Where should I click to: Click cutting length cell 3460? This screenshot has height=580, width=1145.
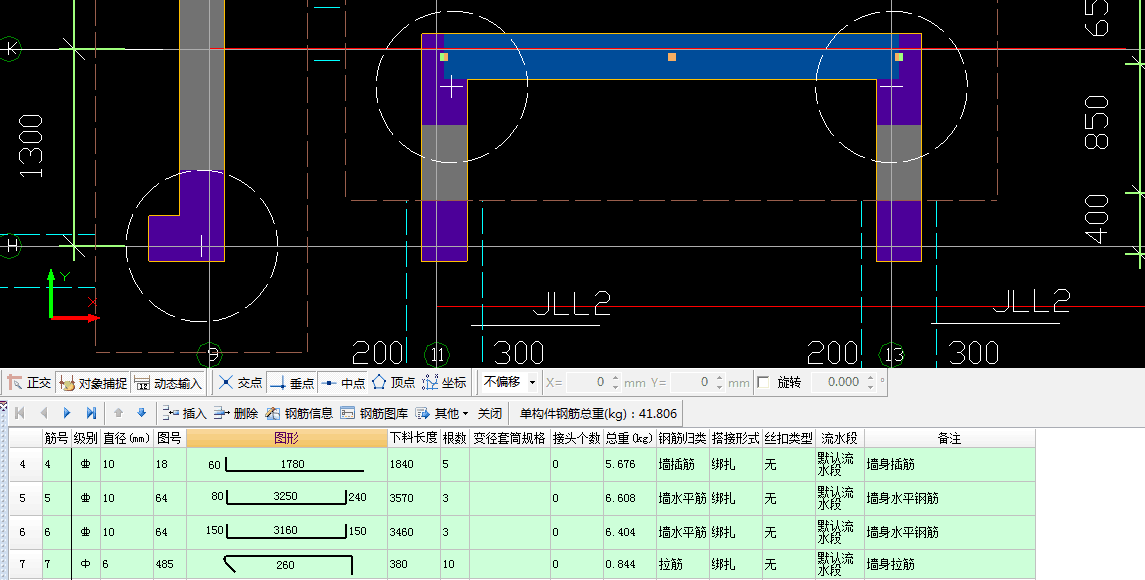click(413, 533)
